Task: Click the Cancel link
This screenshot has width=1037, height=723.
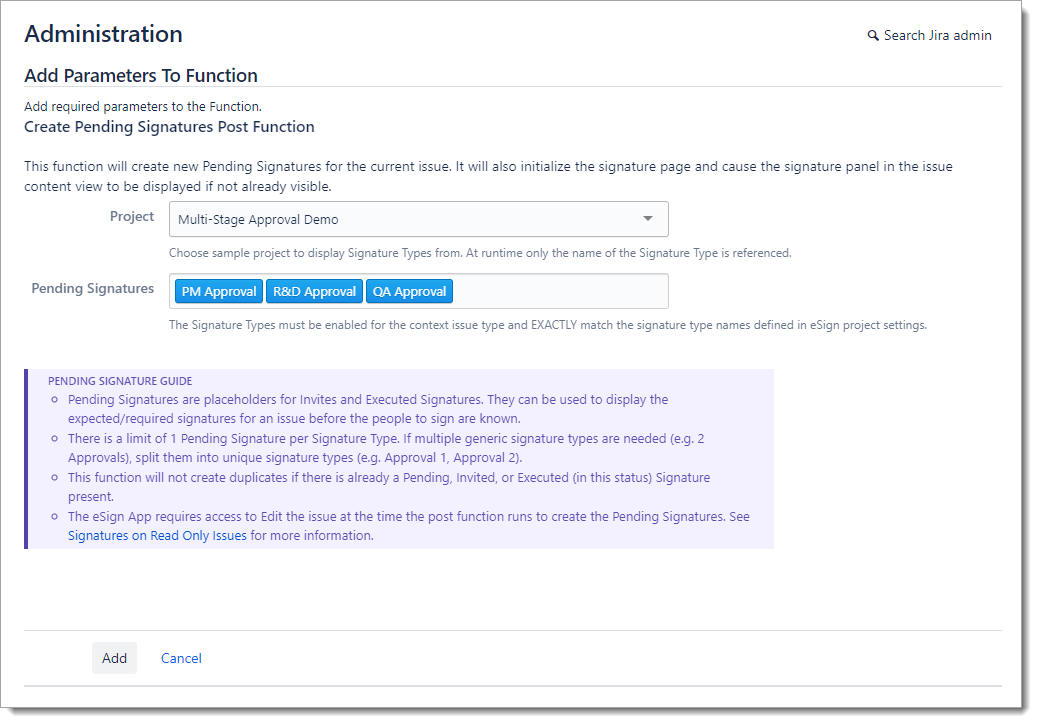Action: 181,658
